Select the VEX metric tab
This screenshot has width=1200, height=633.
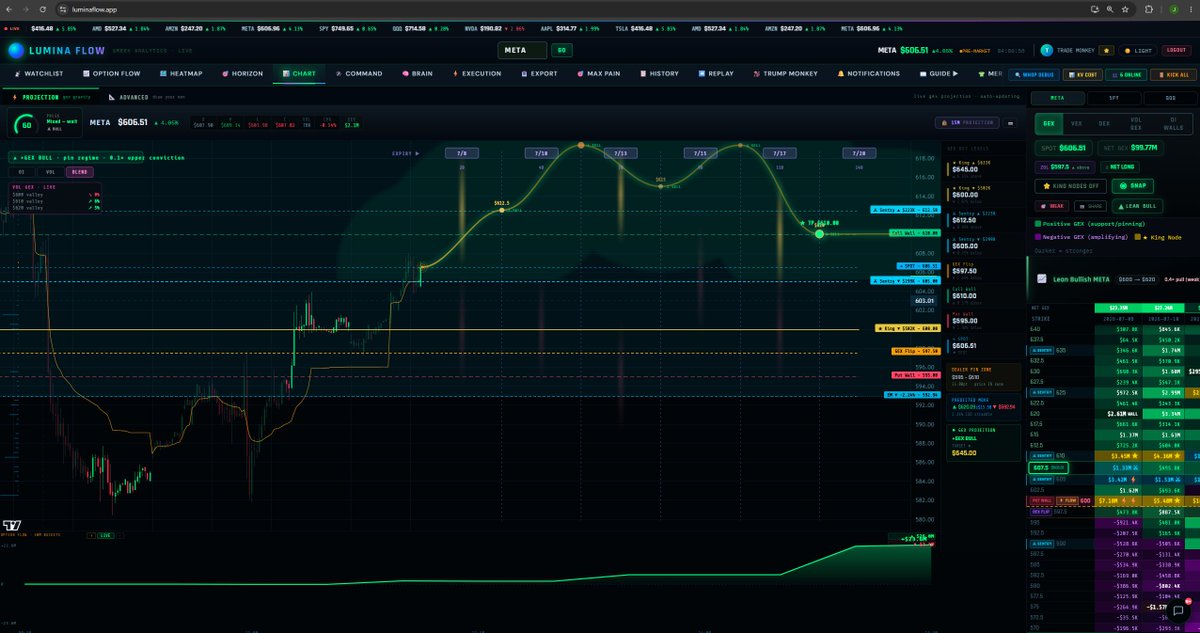point(1076,123)
